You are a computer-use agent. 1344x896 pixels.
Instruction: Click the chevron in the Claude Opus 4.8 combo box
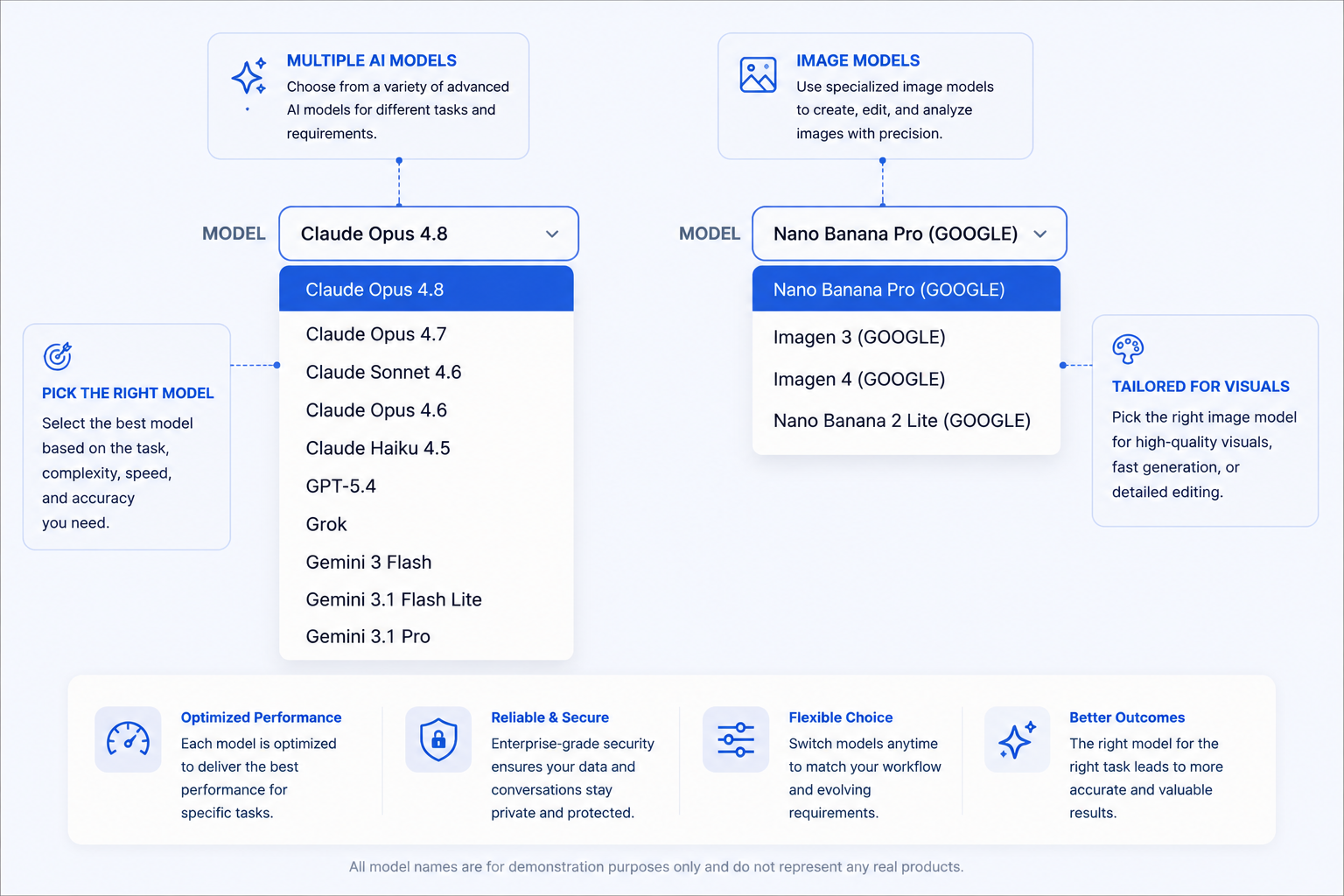click(x=552, y=234)
